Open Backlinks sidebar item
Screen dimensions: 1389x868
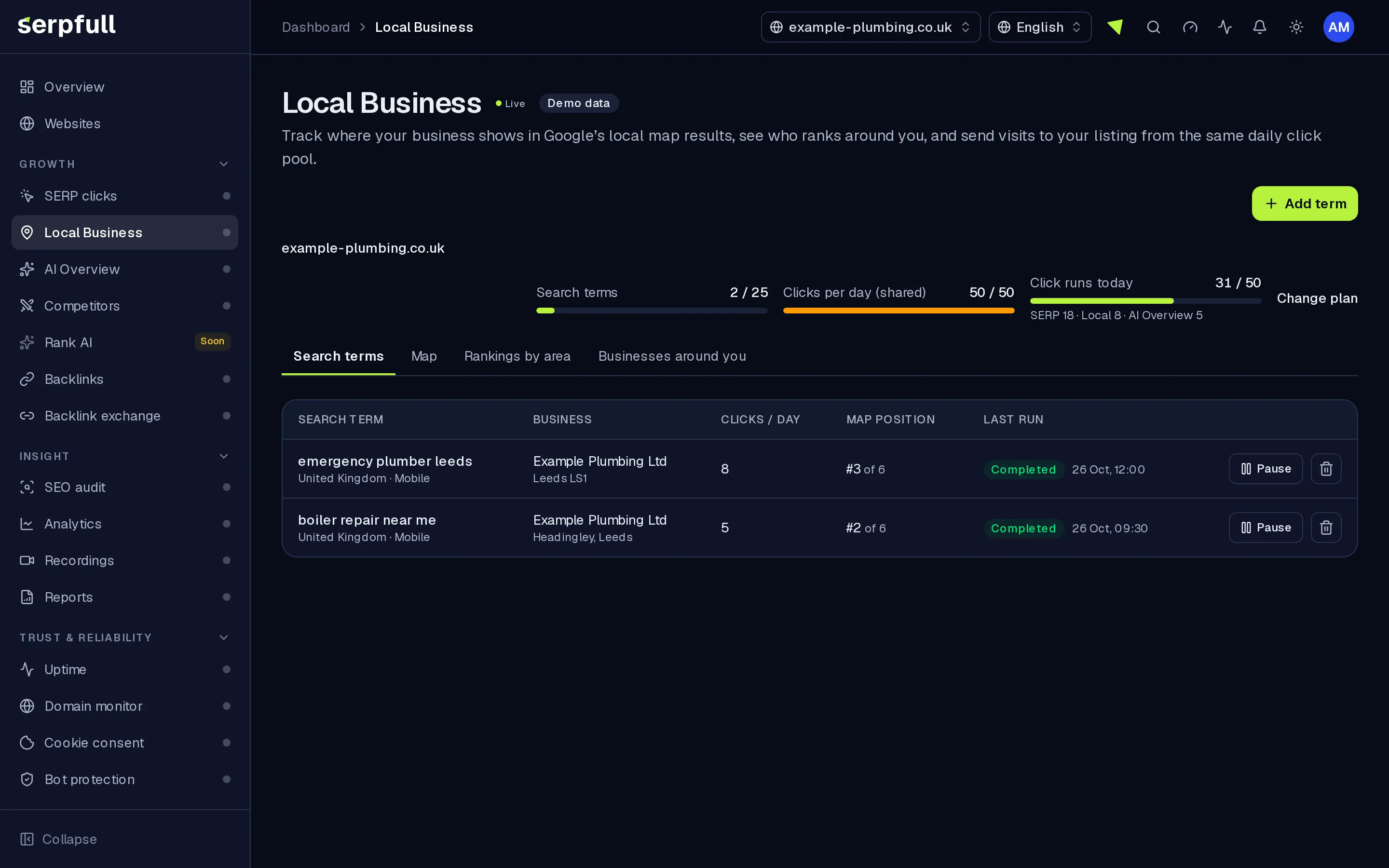click(x=124, y=379)
